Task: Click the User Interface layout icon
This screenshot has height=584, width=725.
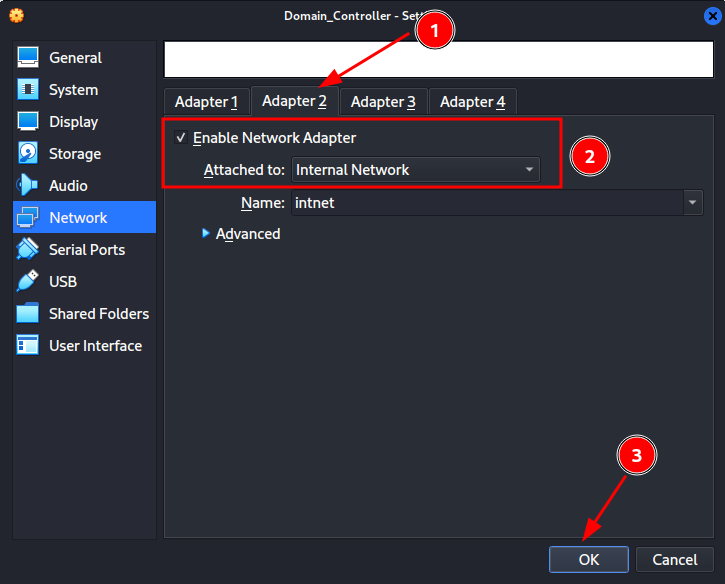Action: tap(28, 345)
